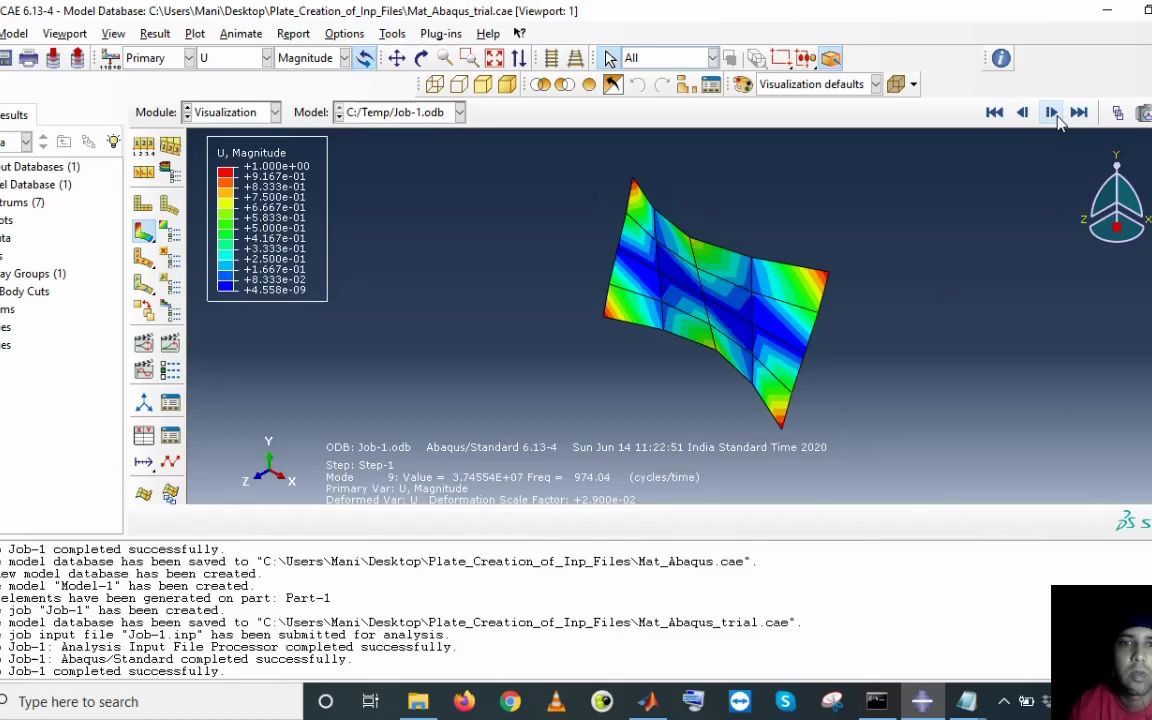Viewport: 1152px width, 720px height.
Task: Enable the query information tool
Action: 1000,58
